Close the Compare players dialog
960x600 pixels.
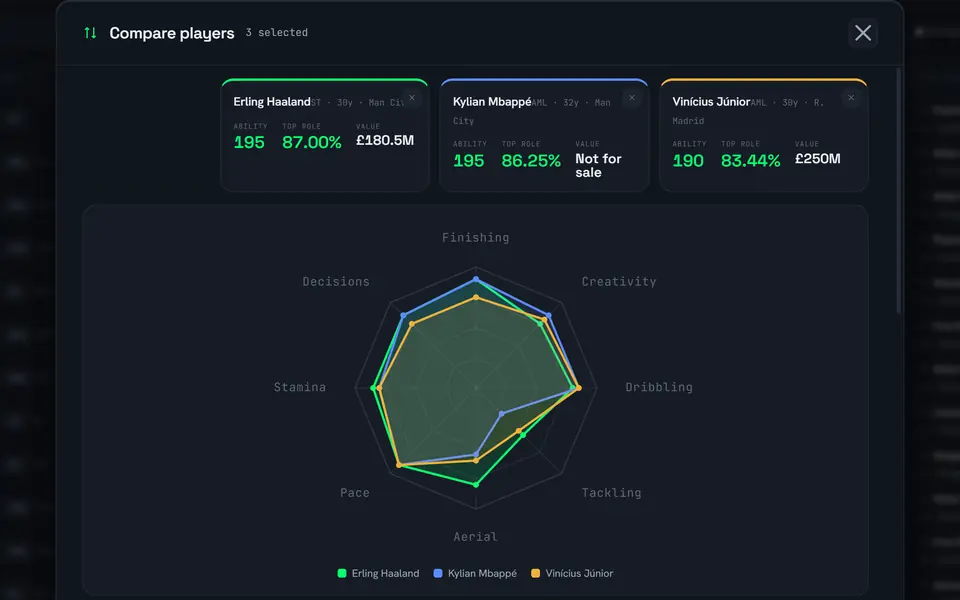click(x=863, y=33)
